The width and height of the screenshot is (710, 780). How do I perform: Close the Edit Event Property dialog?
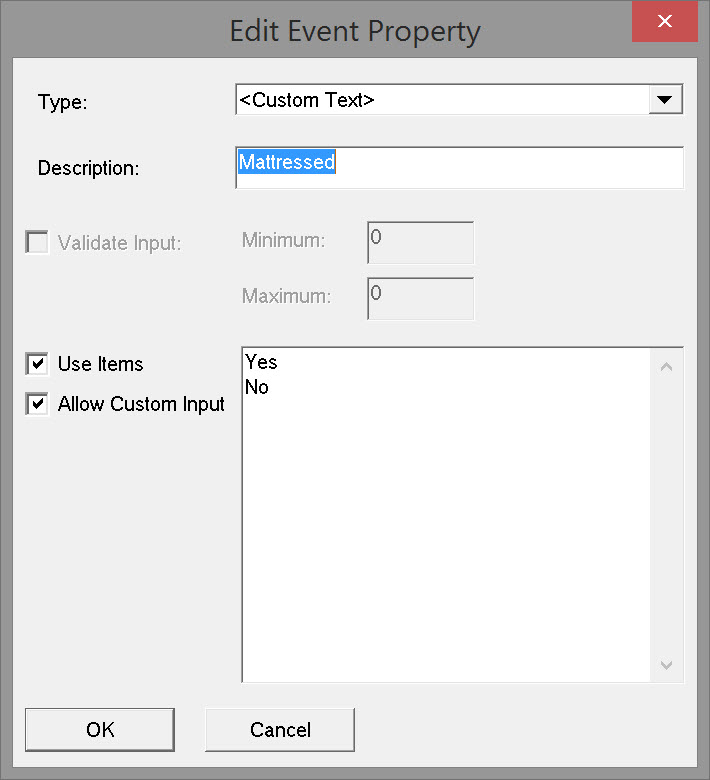(664, 22)
